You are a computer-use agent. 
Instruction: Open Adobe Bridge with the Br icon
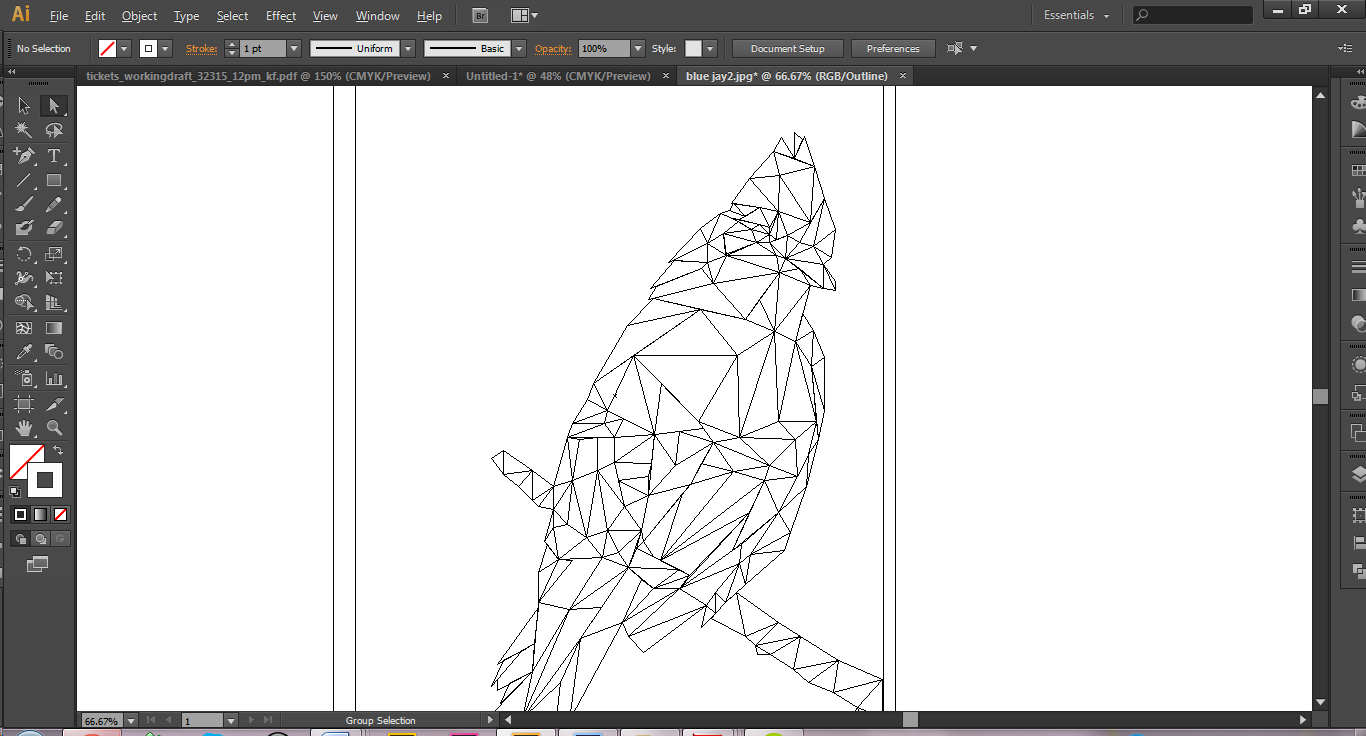(x=480, y=15)
